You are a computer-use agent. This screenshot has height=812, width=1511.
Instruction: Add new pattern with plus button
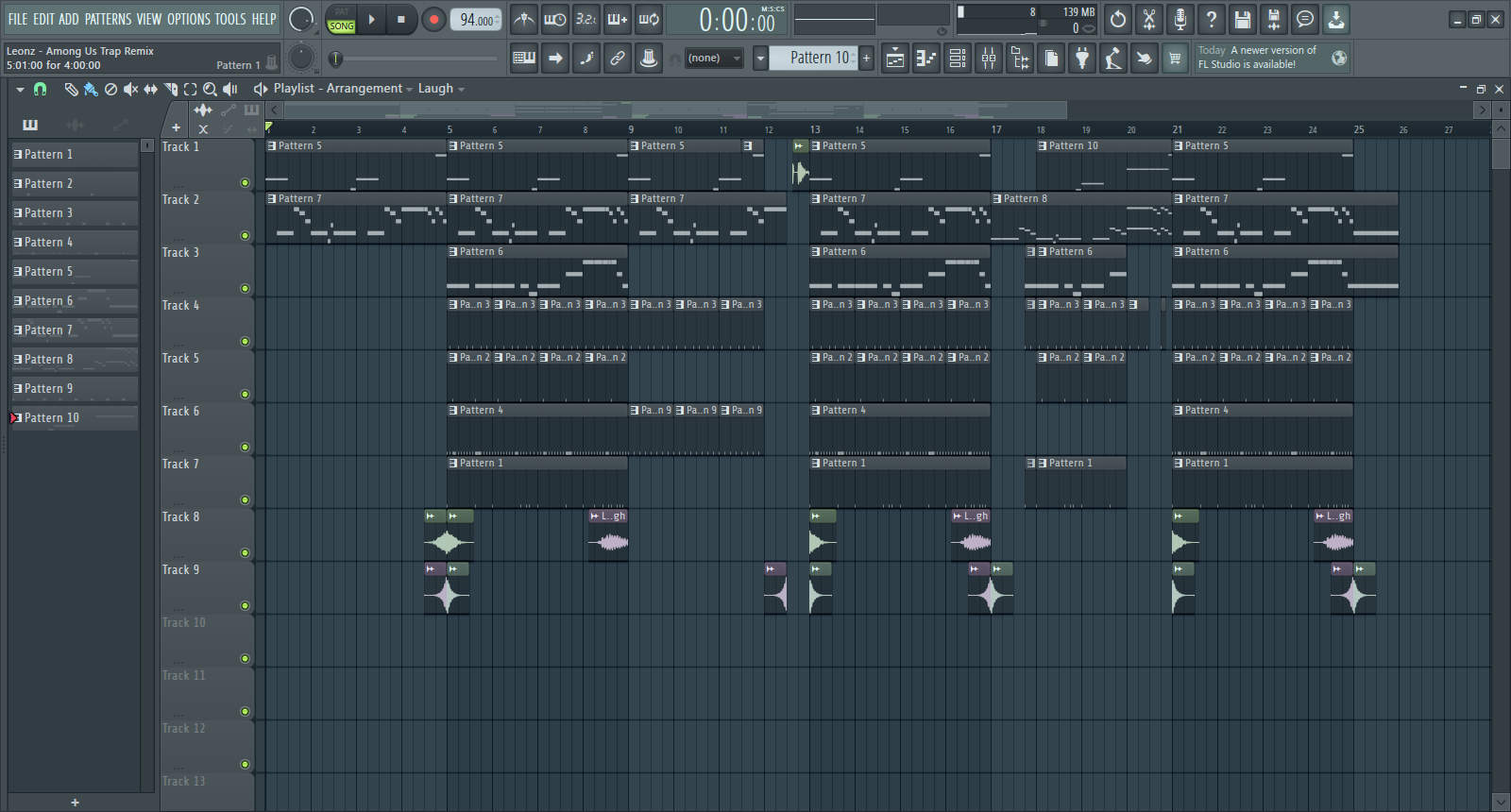point(867,59)
